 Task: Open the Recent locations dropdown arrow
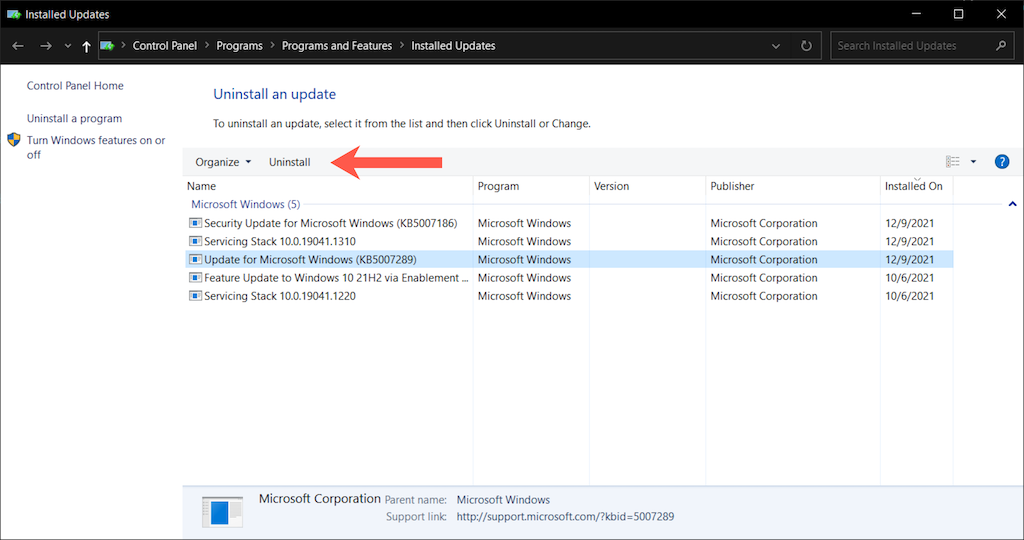click(68, 46)
